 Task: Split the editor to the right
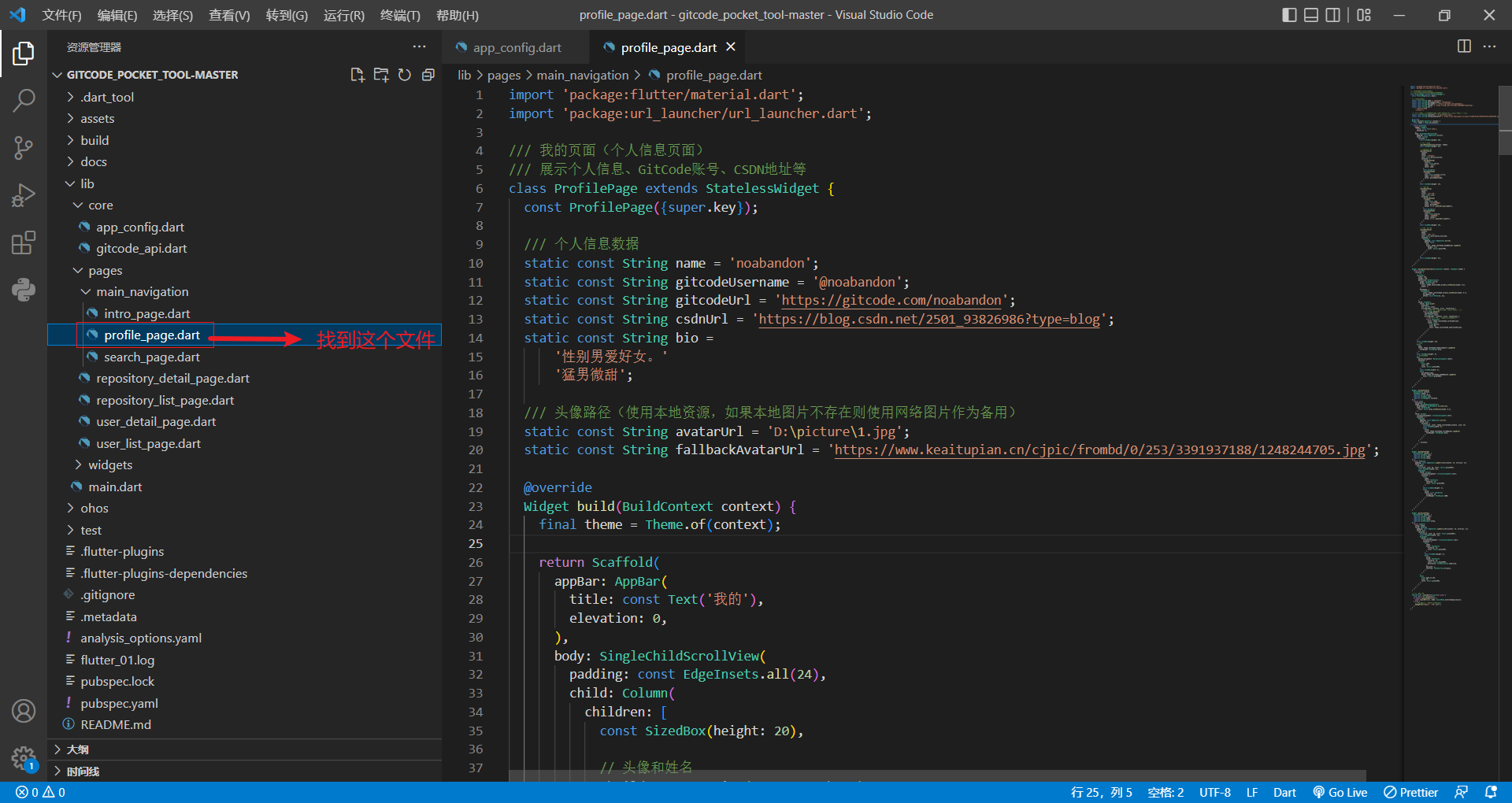pyautogui.click(x=1464, y=46)
